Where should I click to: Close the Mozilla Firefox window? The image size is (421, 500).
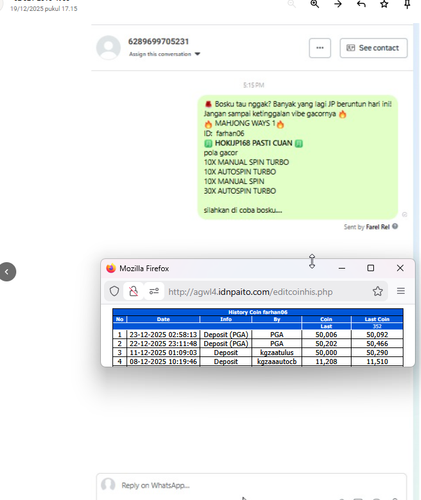(400, 268)
